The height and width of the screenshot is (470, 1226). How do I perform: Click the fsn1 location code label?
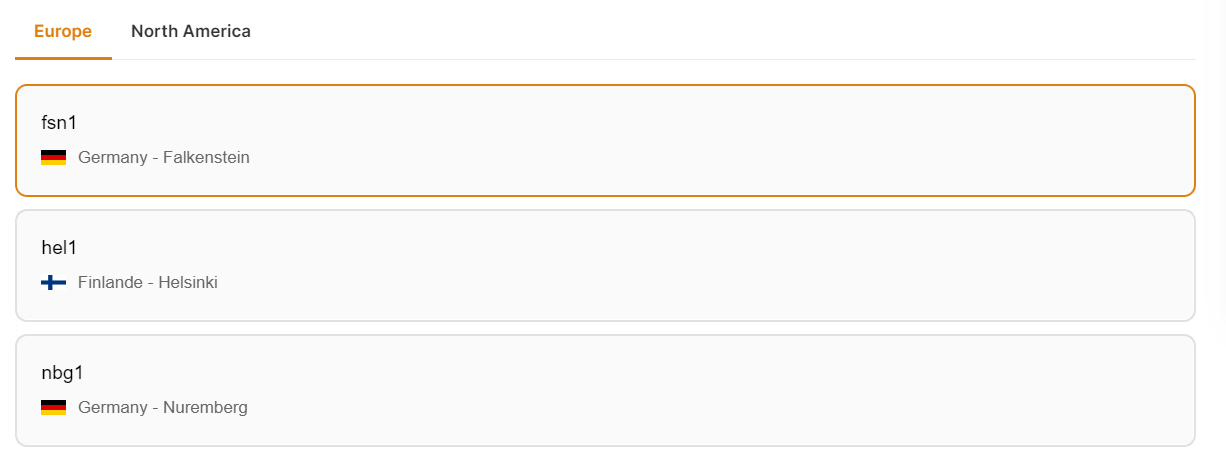pos(59,123)
